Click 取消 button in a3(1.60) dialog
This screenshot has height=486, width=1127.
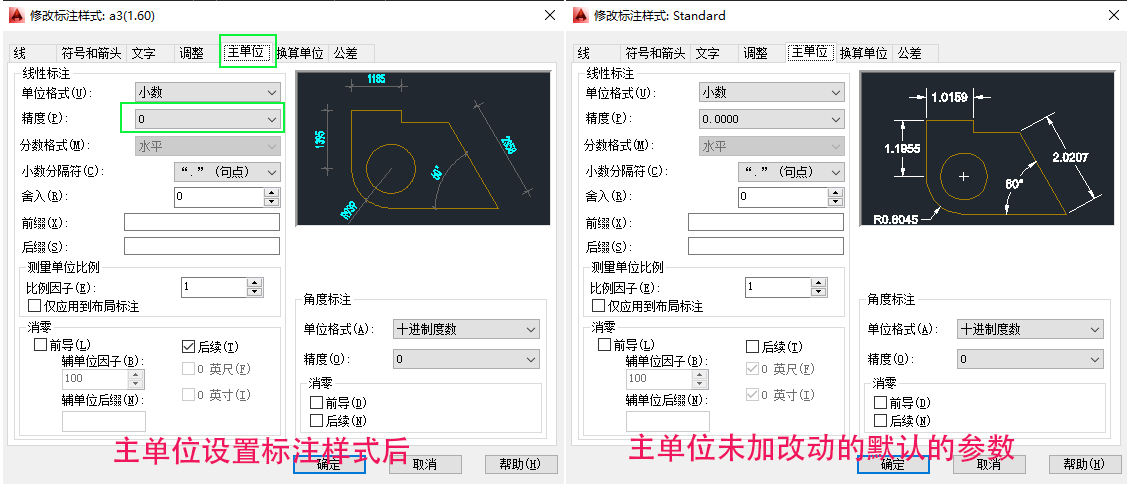click(426, 464)
